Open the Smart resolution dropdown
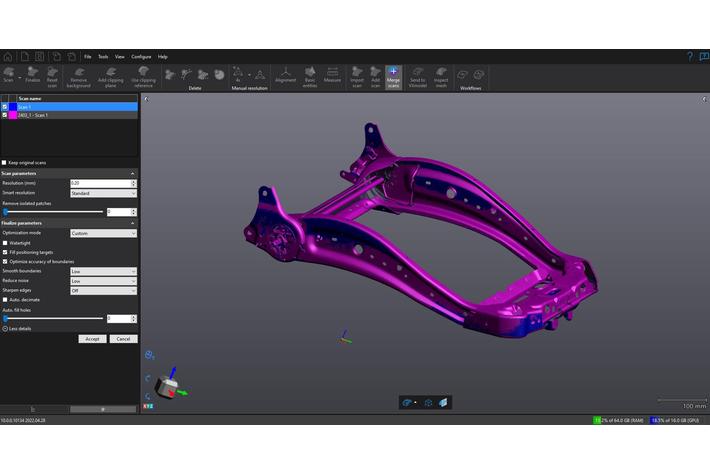 [x=103, y=193]
